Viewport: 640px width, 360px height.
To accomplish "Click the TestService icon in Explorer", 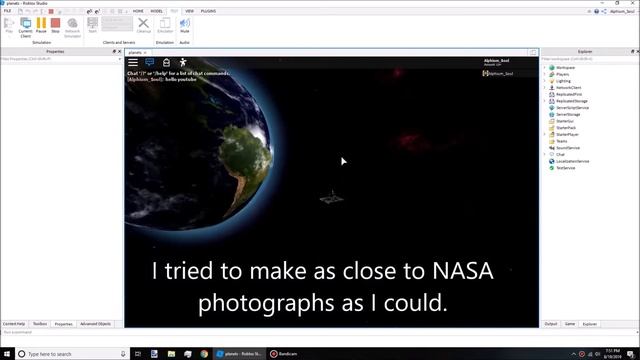I will [551, 168].
